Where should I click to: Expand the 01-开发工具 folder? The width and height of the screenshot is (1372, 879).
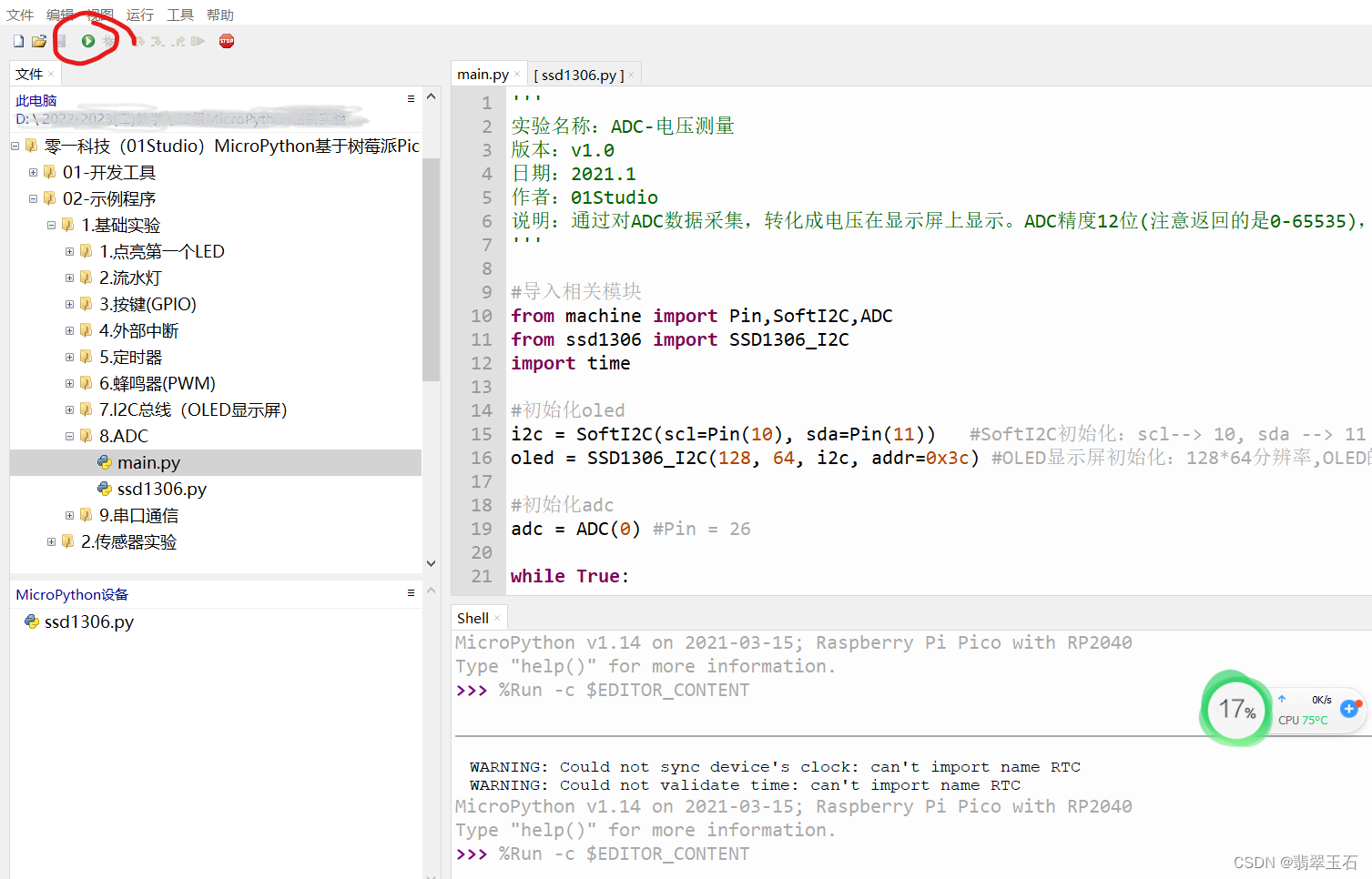(33, 172)
